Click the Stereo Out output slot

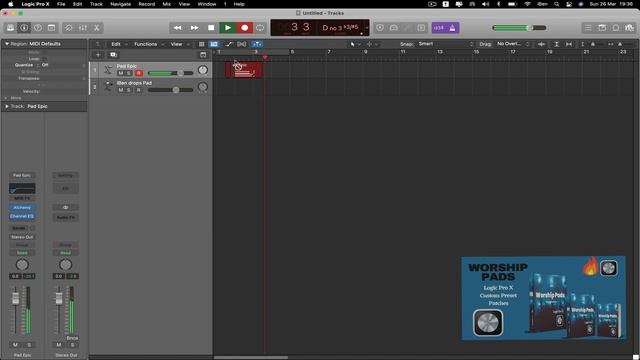(22, 237)
